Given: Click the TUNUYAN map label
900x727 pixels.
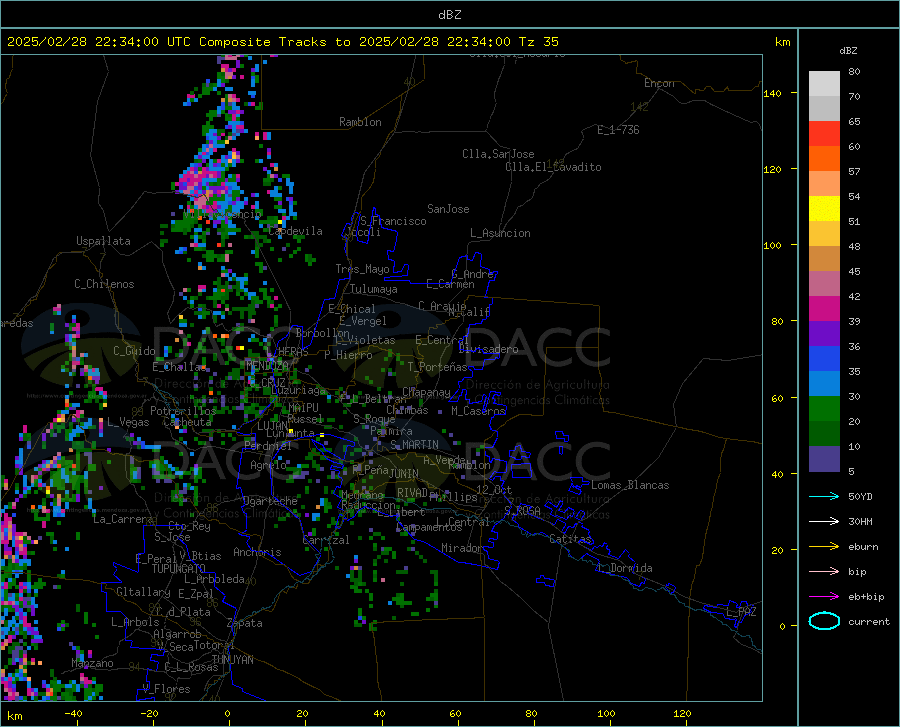Looking at the screenshot, I should (x=232, y=660).
